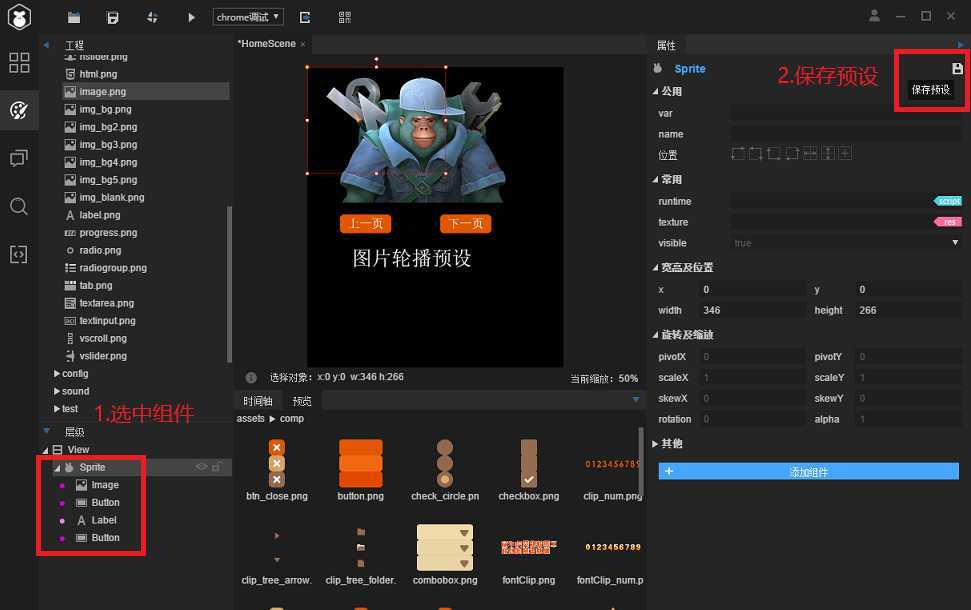Open the code mode sidebar icon
This screenshot has width=971, height=610.
click(x=19, y=254)
